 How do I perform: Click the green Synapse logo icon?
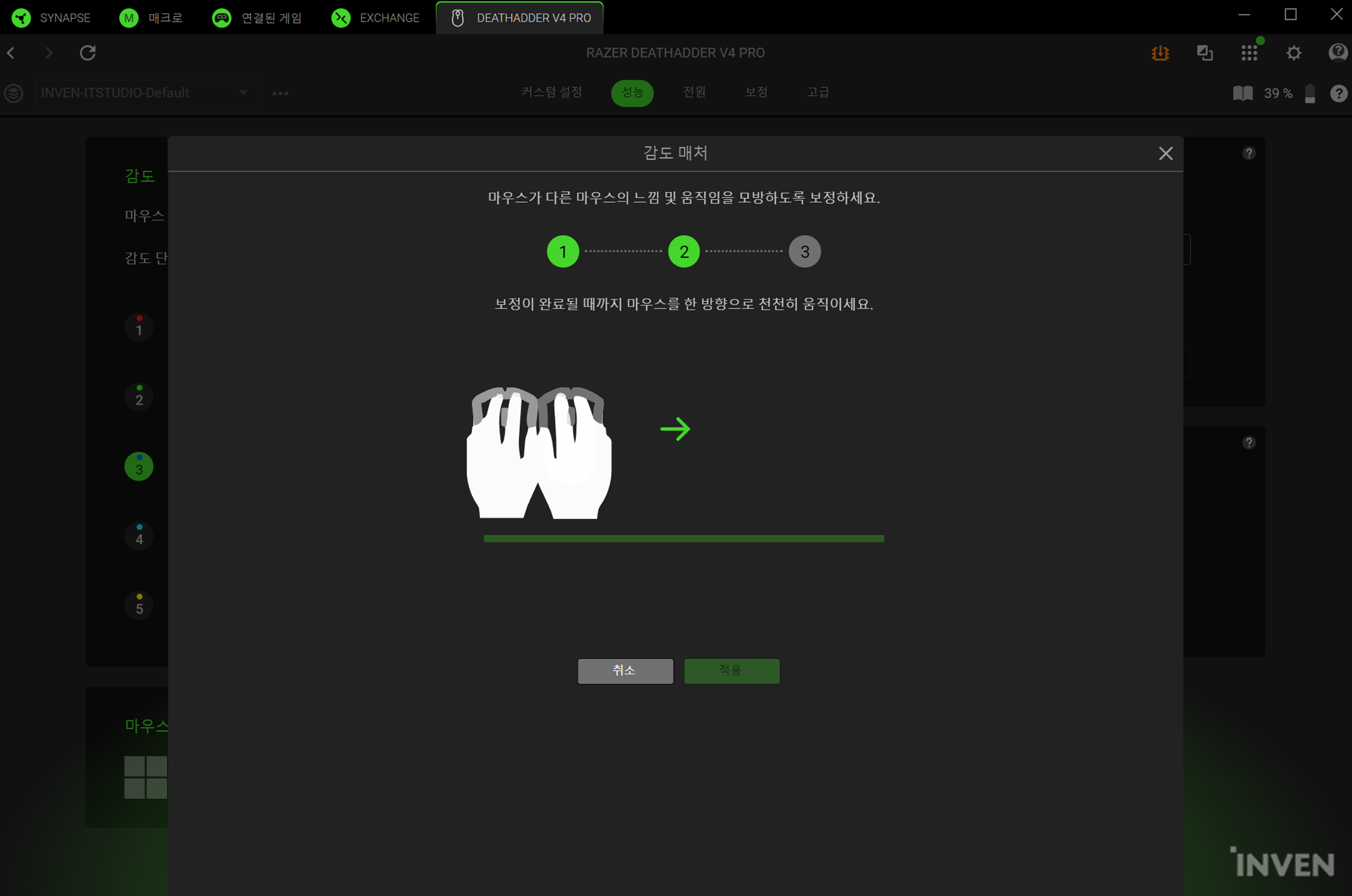tap(22, 18)
